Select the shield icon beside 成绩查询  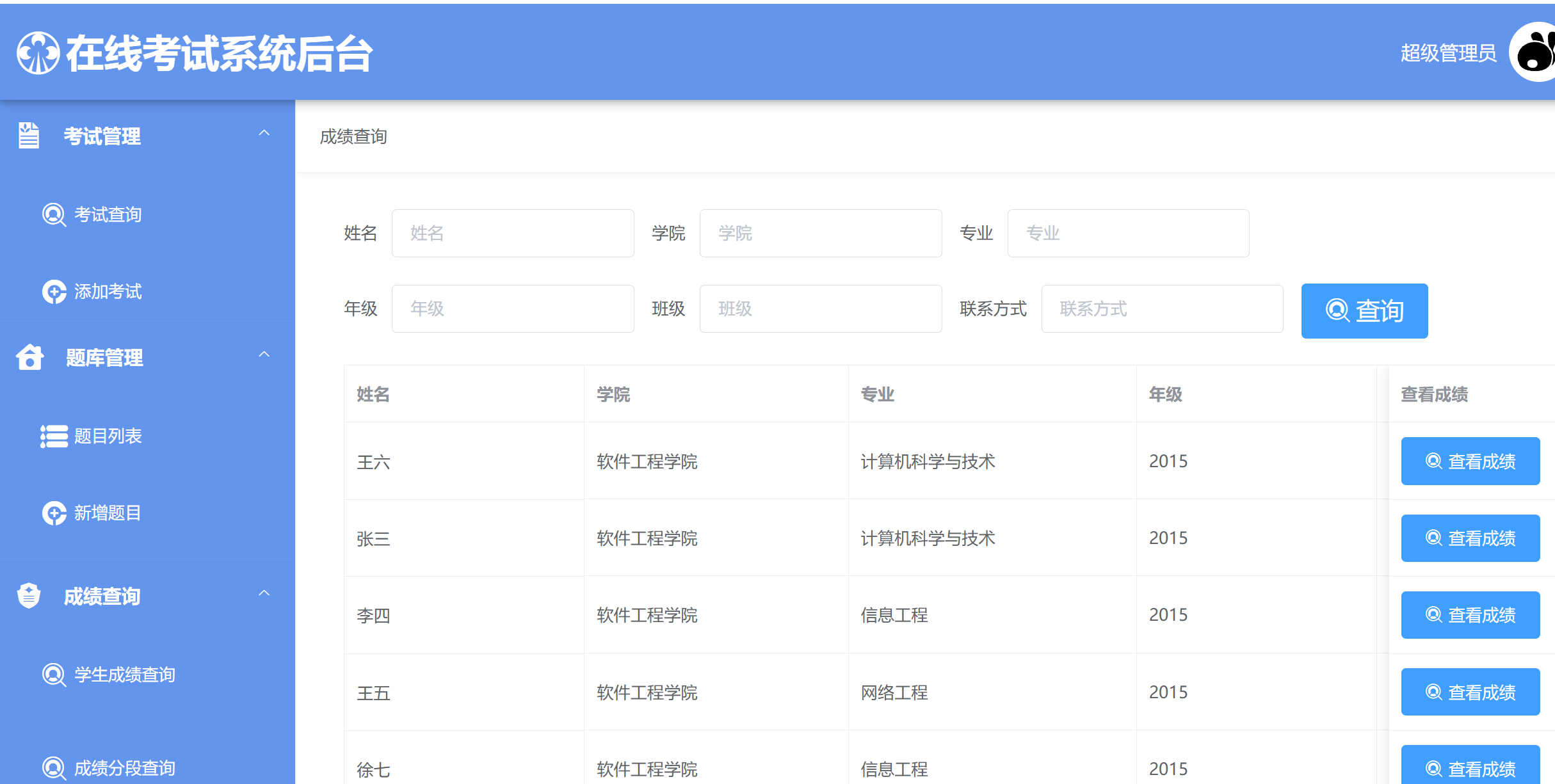[x=29, y=595]
